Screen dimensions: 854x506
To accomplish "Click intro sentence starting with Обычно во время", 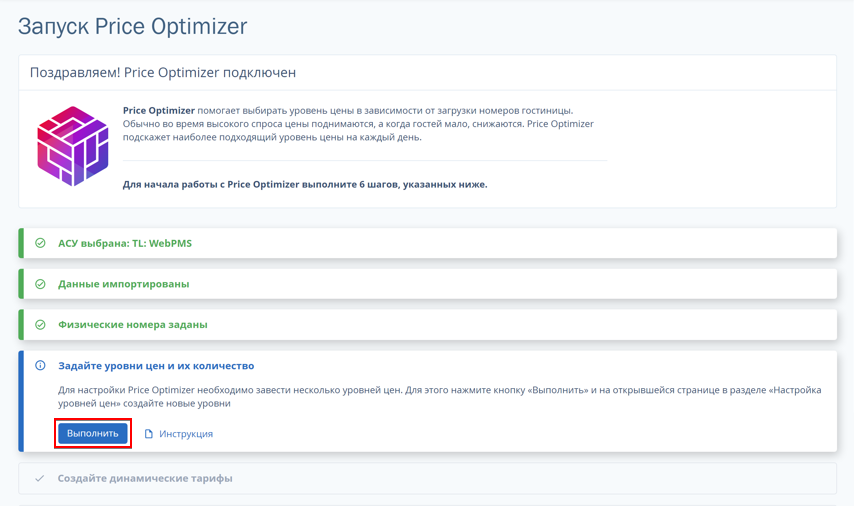I will 358,124.
